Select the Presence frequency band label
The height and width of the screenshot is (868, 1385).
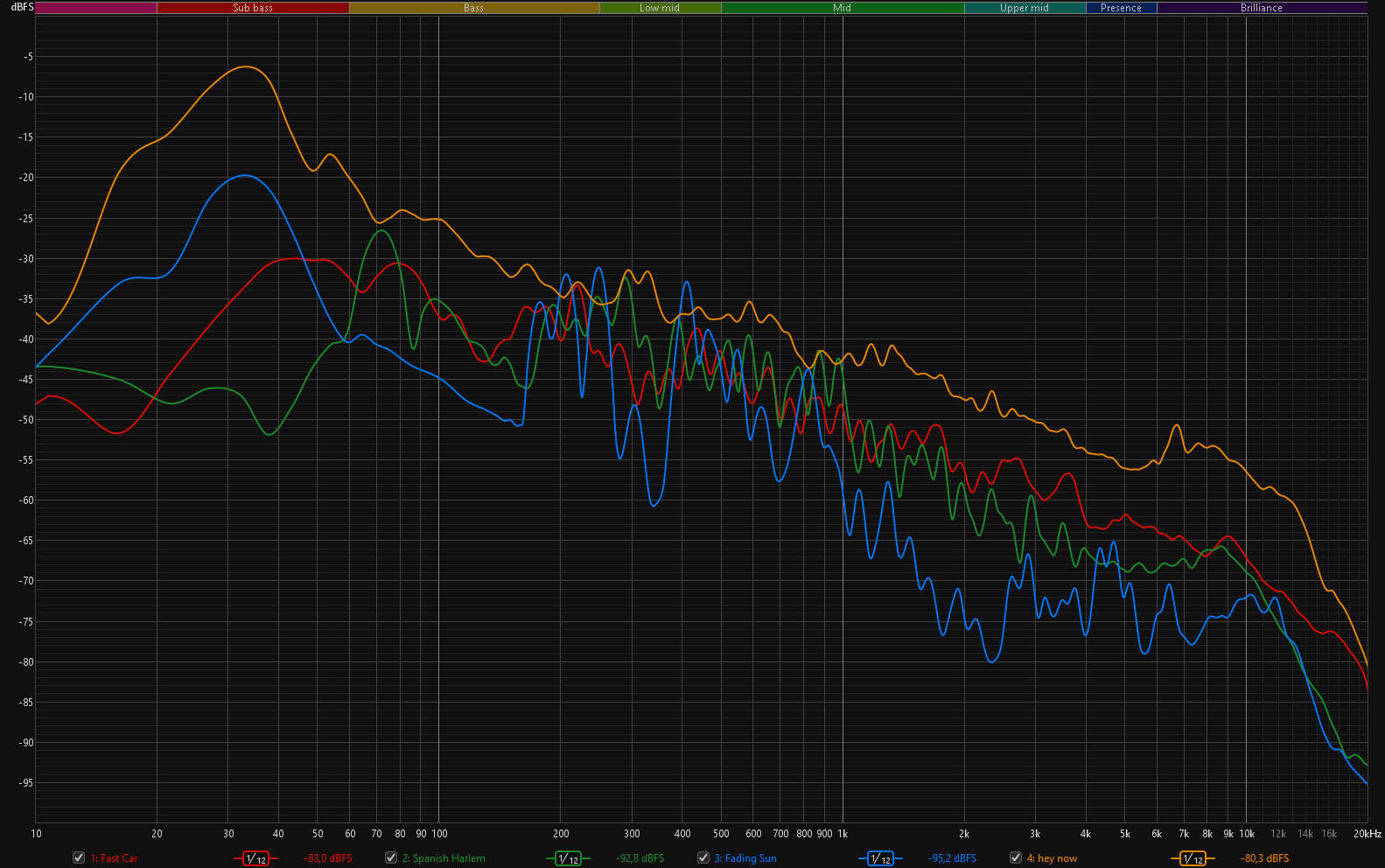pyautogui.click(x=1121, y=8)
